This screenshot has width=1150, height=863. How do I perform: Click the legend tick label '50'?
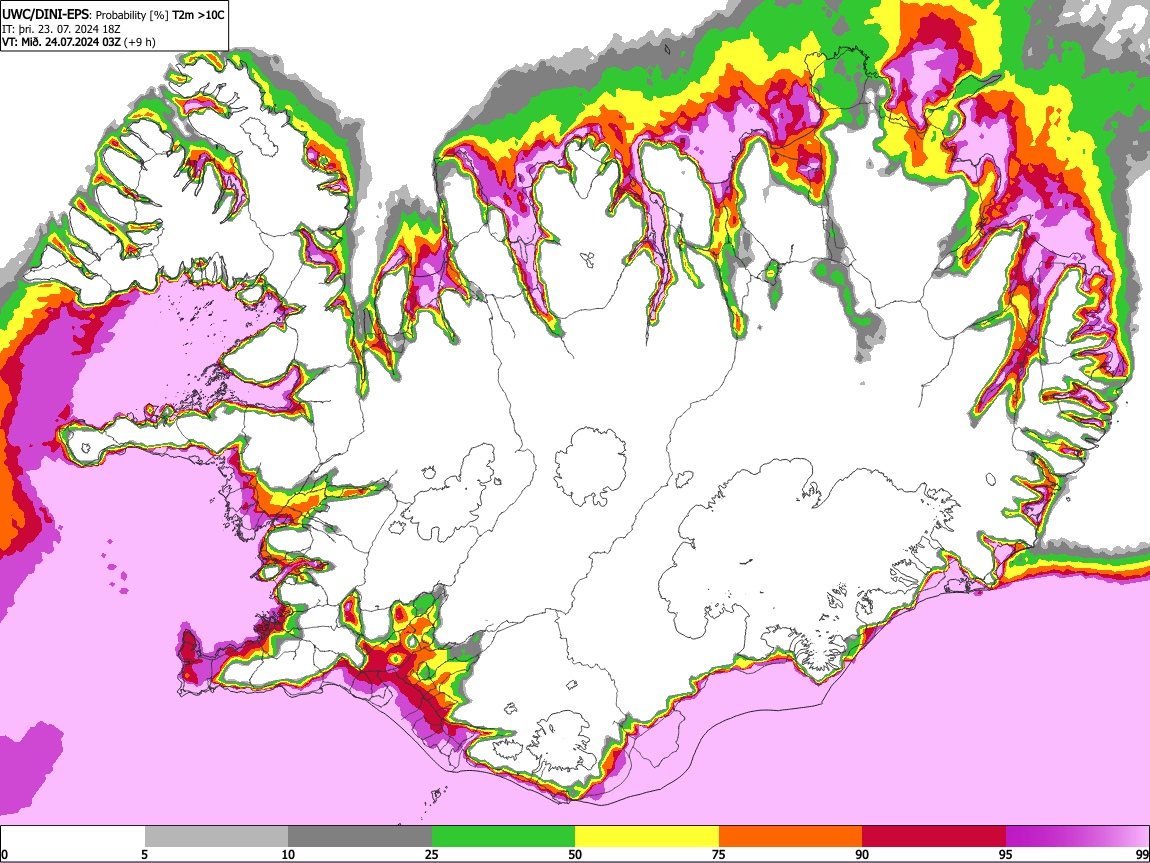(x=575, y=854)
